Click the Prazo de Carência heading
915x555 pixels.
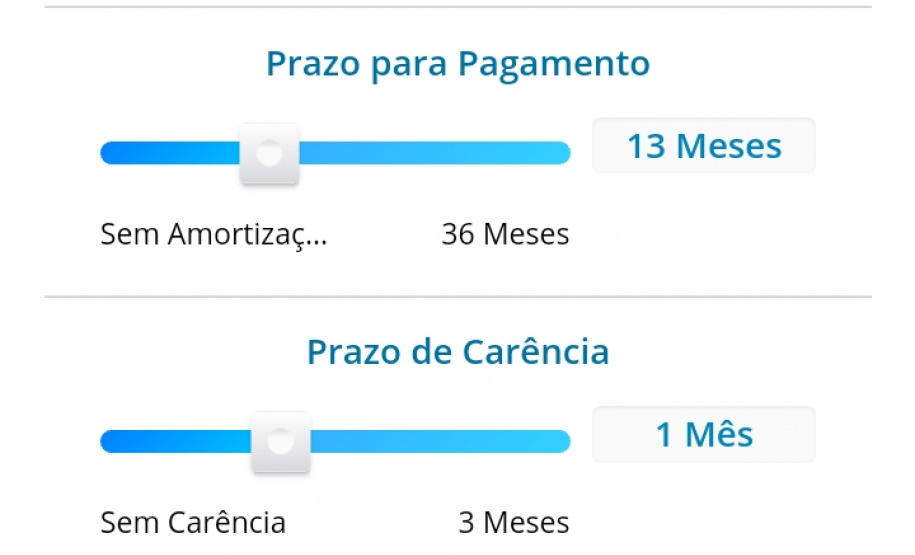pyautogui.click(x=458, y=352)
